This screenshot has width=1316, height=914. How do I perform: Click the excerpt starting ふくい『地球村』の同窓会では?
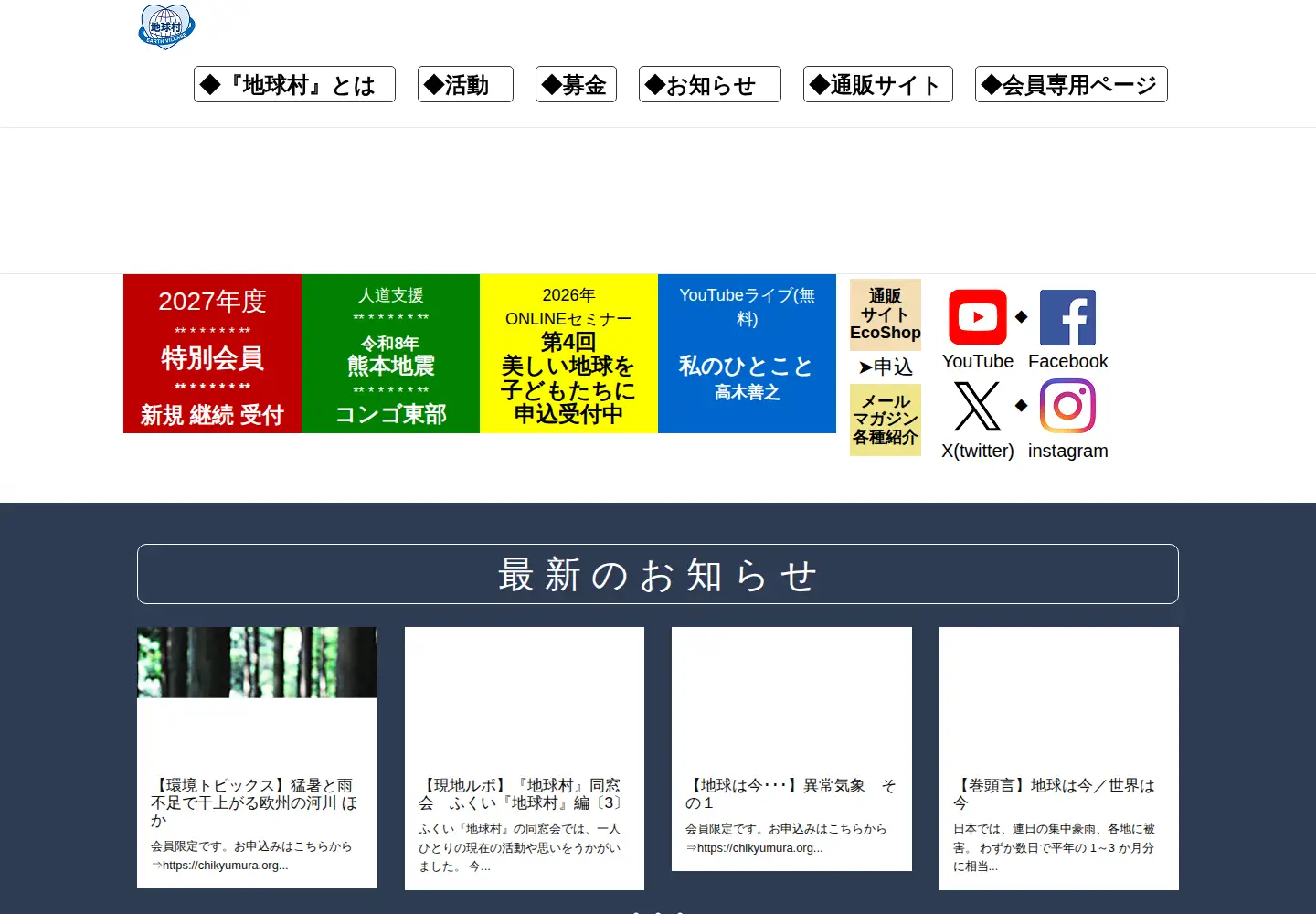pyautogui.click(x=520, y=847)
